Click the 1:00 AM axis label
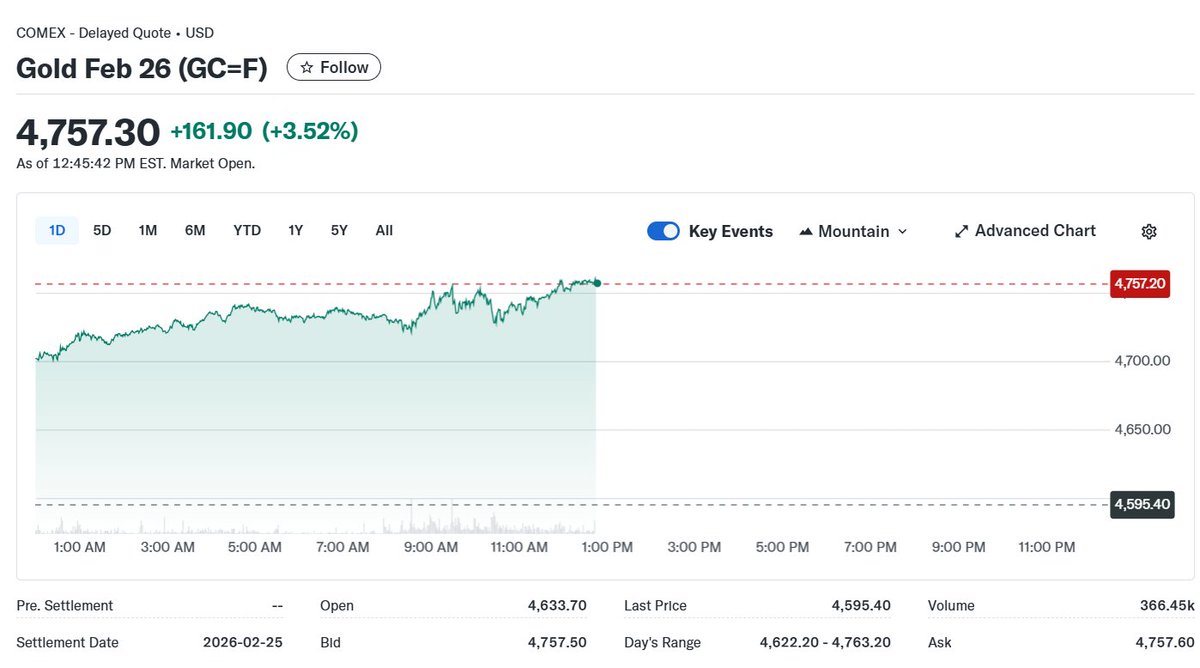The height and width of the screenshot is (668, 1200). click(80, 547)
